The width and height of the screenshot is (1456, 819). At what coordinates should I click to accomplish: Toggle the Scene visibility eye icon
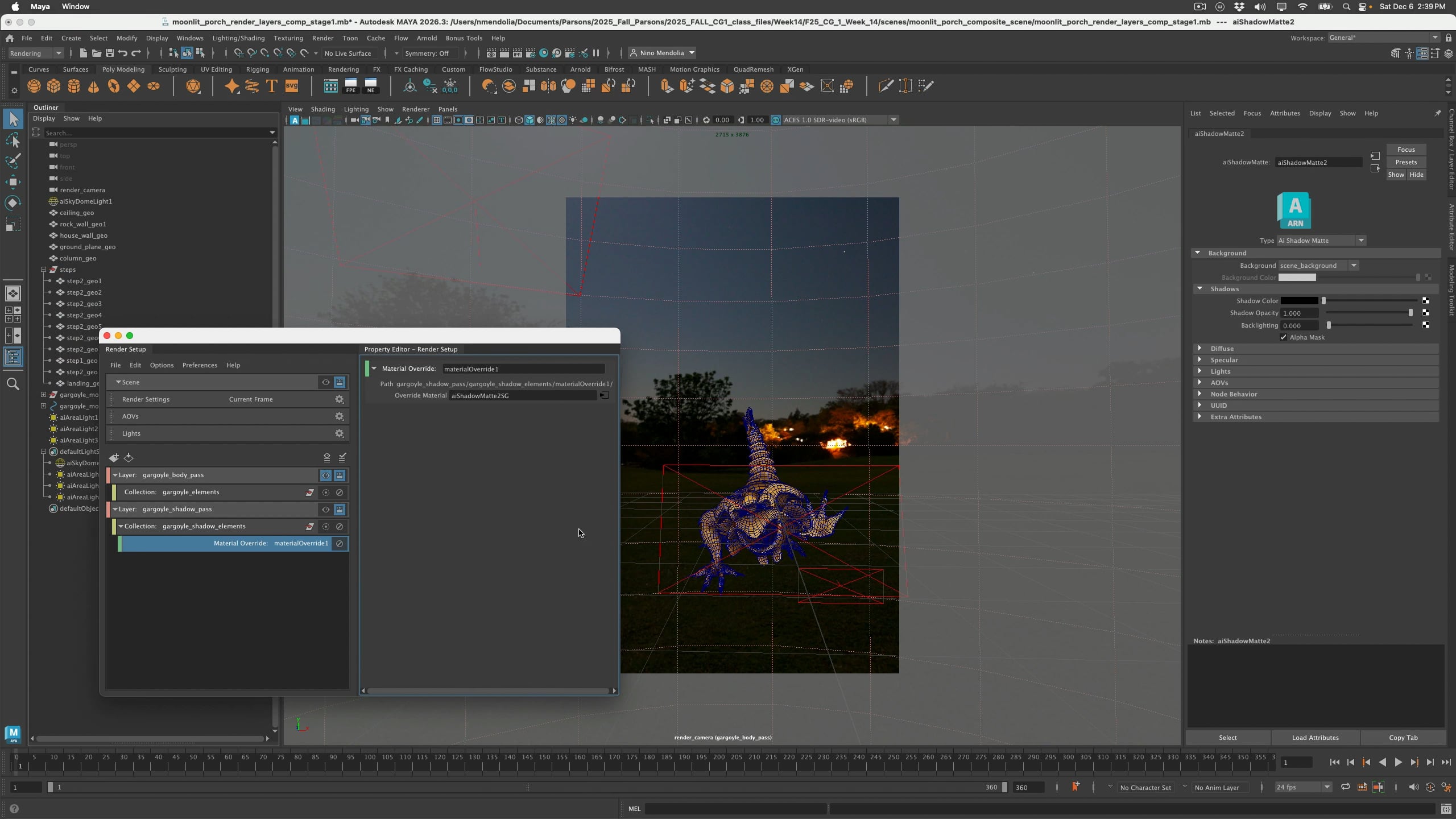coord(326,382)
